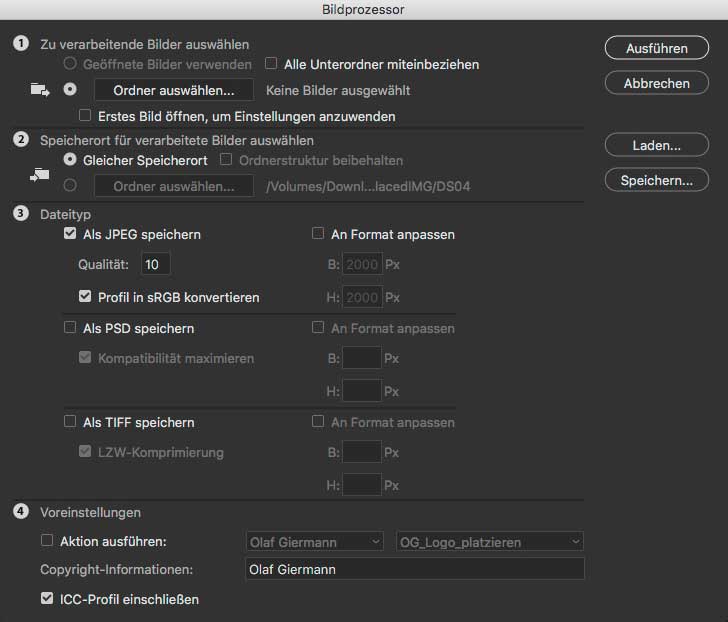The width and height of the screenshot is (728, 622).
Task: Check Als PSD speichern
Action: (70, 327)
